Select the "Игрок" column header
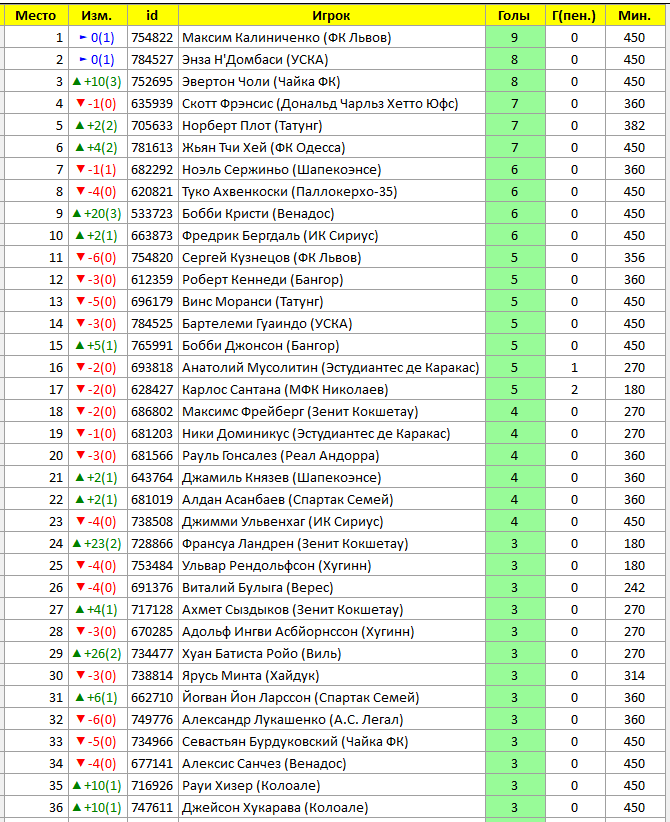Viewport: 670px width, 822px height. pyautogui.click(x=332, y=16)
